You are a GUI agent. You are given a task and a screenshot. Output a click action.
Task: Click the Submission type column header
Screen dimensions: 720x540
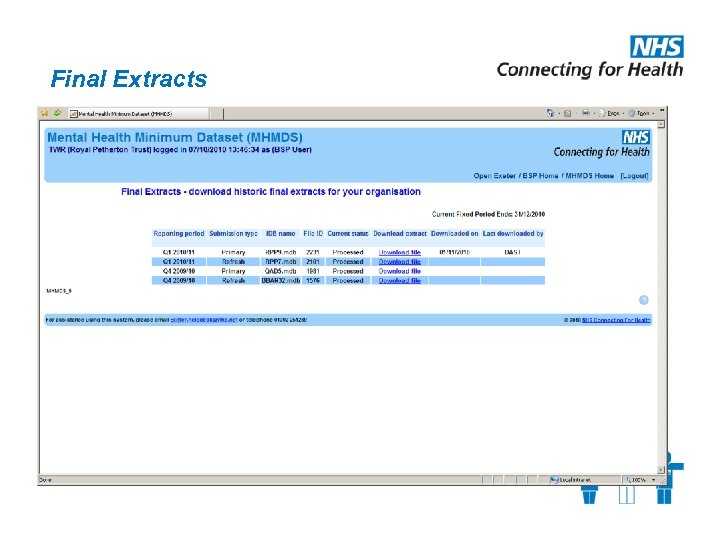(233, 234)
